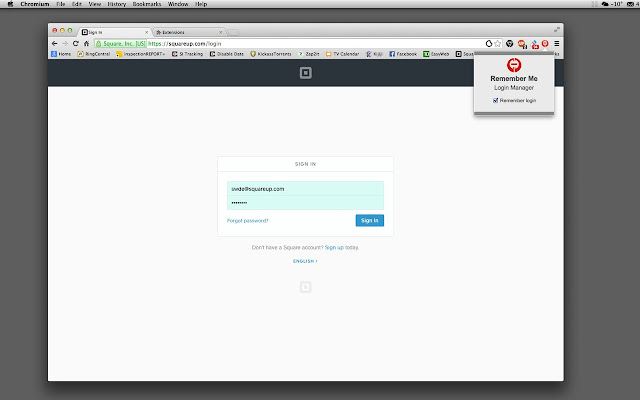Screen dimensions: 640x400
Task: Open the Facebook bookmark
Action: [x=403, y=54]
